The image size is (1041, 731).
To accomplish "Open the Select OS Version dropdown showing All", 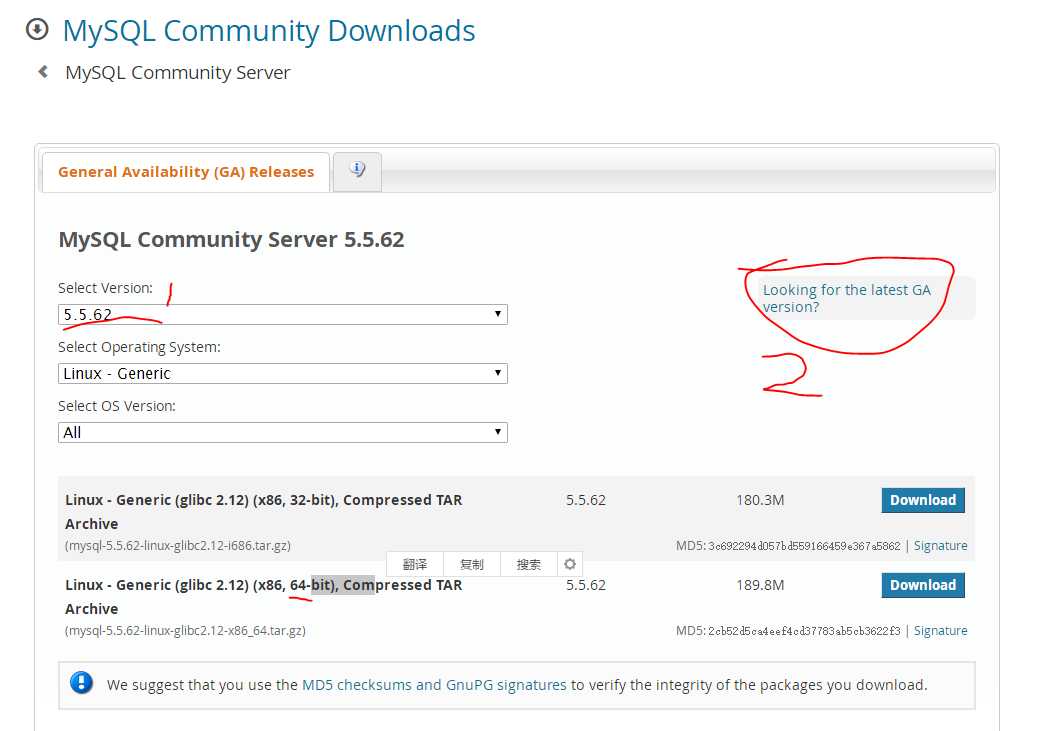I will tap(283, 432).
